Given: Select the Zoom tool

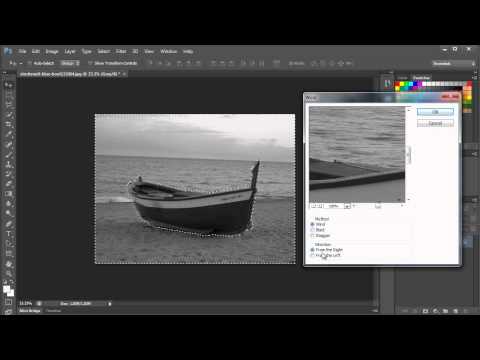Looking at the screenshot, I should click(9, 273).
